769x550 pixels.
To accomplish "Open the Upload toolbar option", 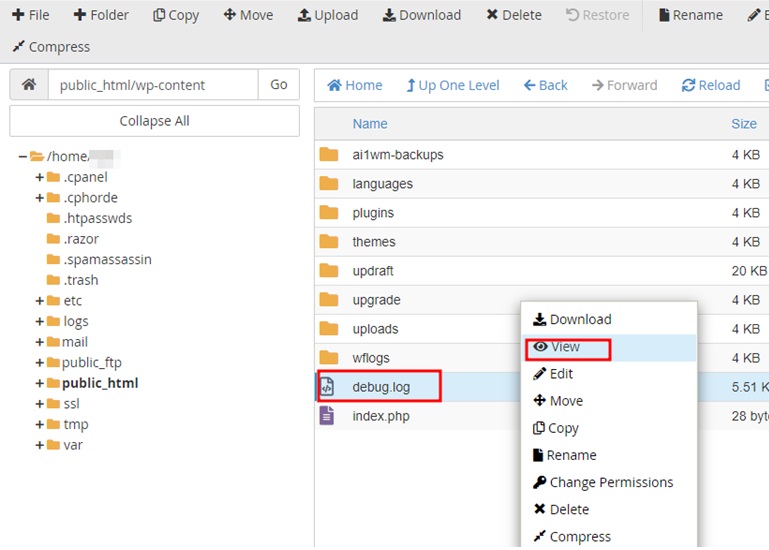I will (328, 15).
